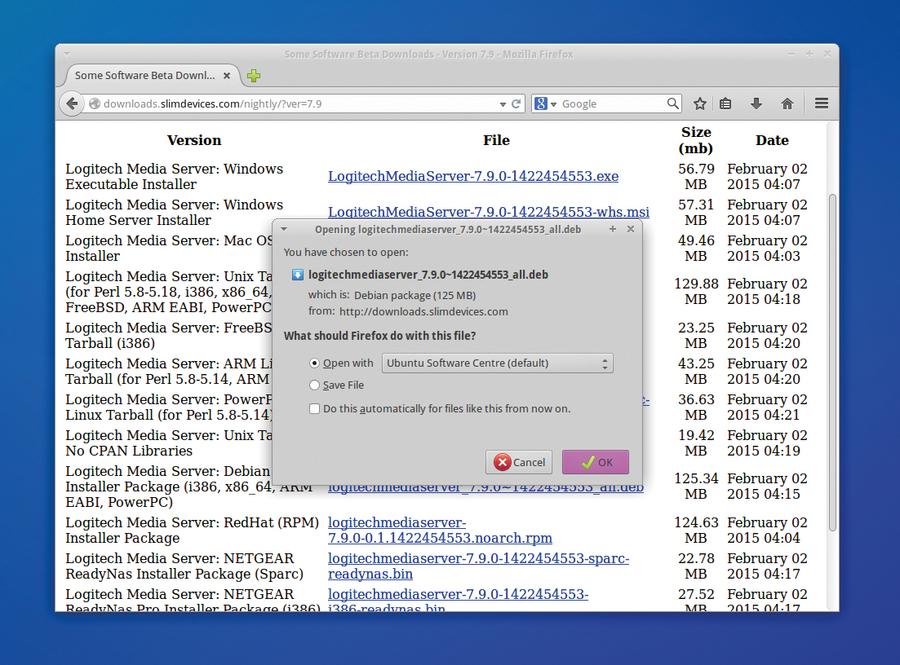Click the 36.63 MB size cell
900x665 pixels.
pos(696,407)
